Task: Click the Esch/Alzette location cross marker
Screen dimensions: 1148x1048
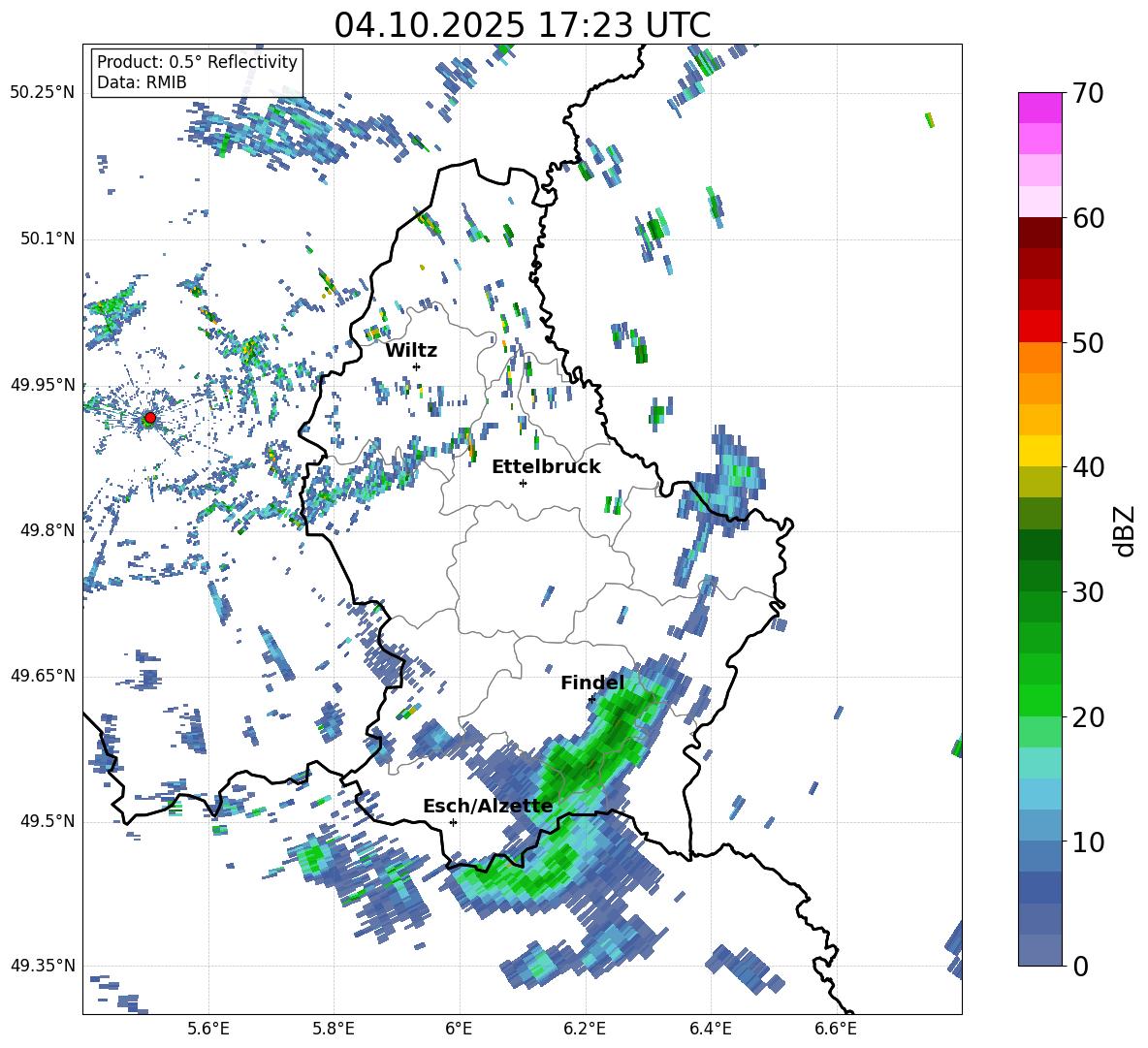Action: pos(453,822)
